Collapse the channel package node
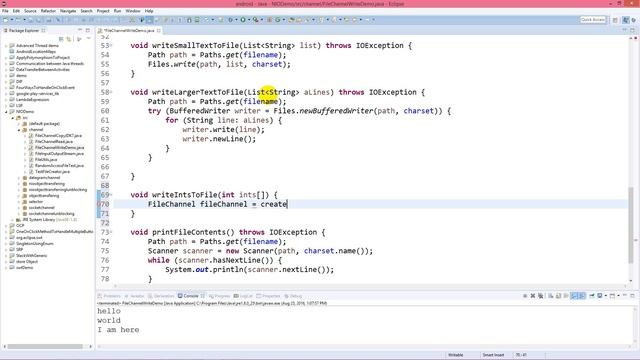The width and height of the screenshot is (640, 360). click(19, 129)
